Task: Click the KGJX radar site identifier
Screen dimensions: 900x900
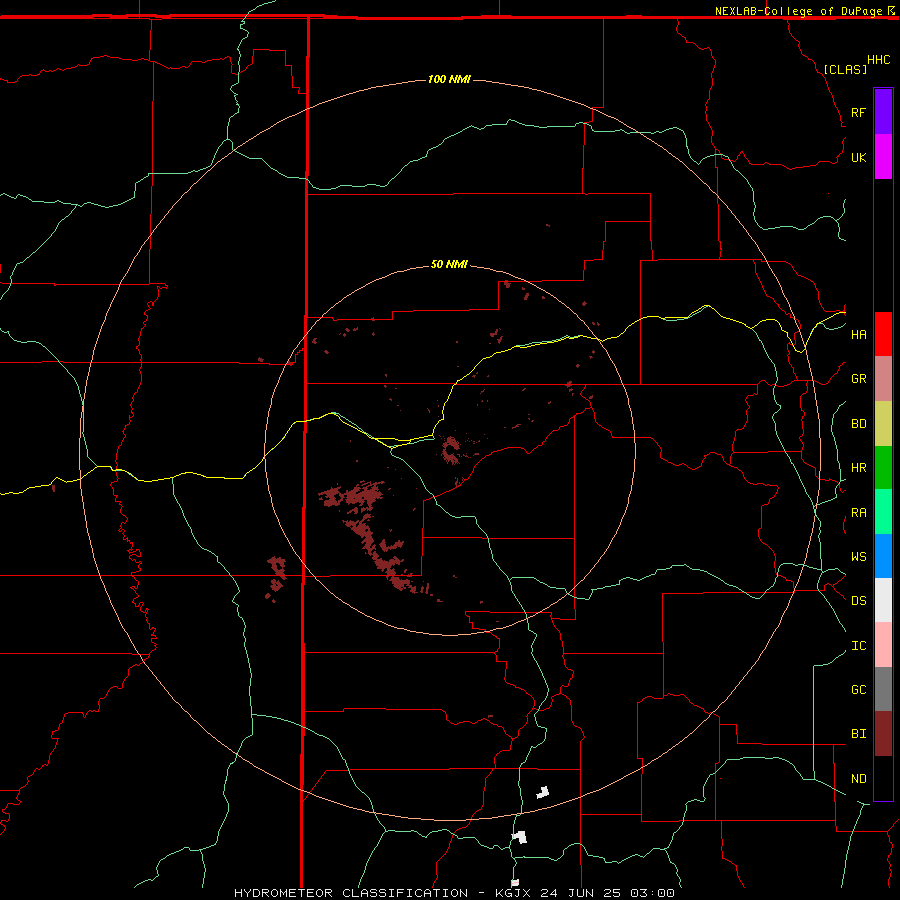Action: pyautogui.click(x=513, y=893)
